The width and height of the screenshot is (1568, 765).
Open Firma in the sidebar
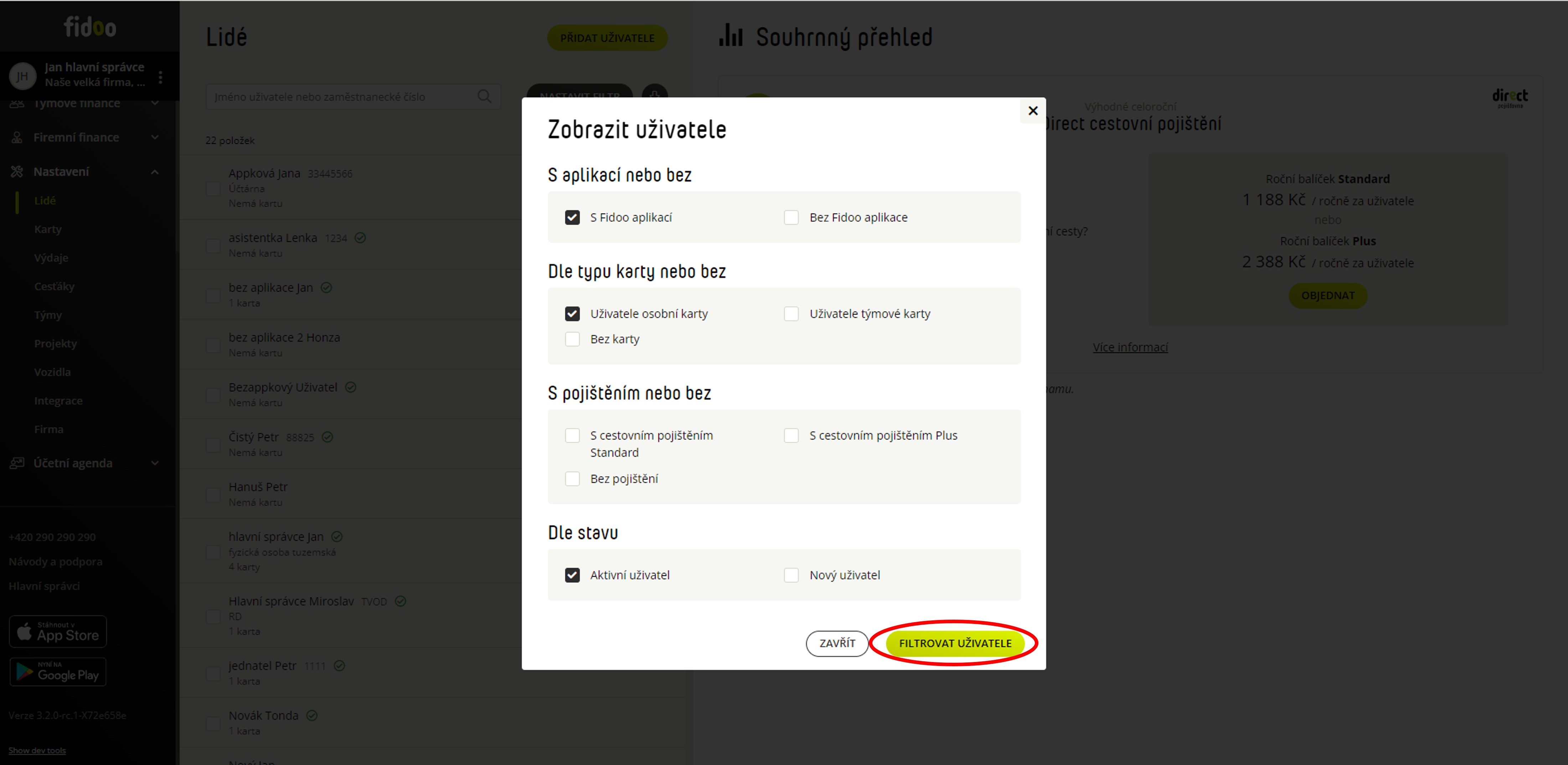49,429
